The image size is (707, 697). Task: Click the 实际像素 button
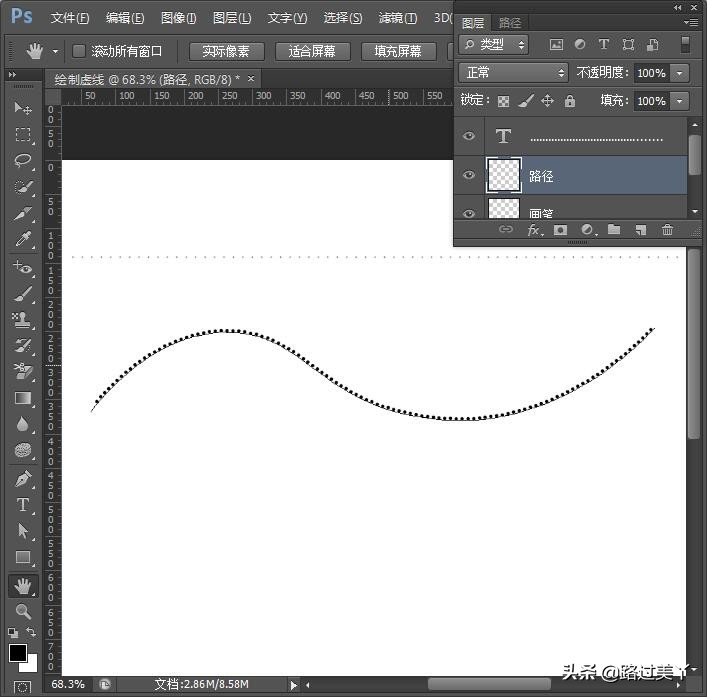(226, 51)
